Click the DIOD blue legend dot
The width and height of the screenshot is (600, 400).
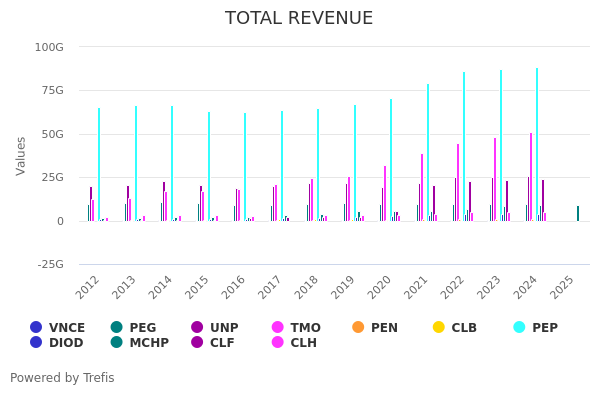(x=36, y=343)
